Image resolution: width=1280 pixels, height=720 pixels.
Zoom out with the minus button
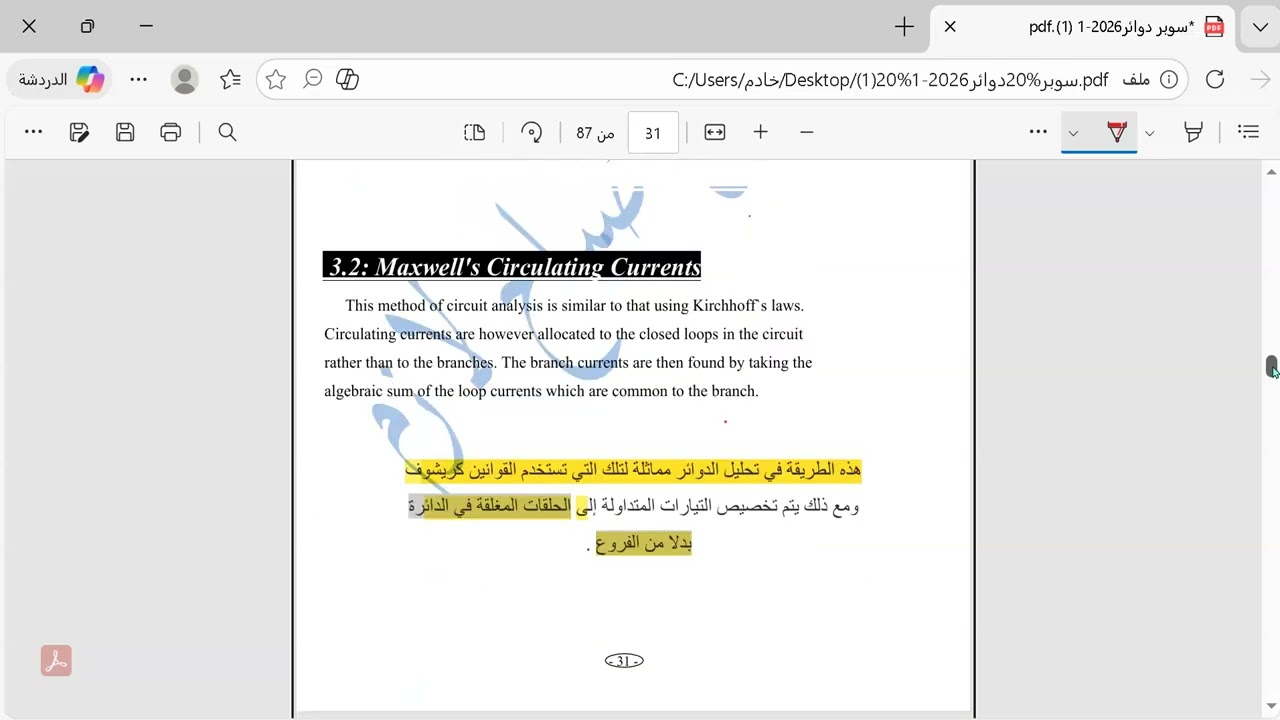pos(807,132)
